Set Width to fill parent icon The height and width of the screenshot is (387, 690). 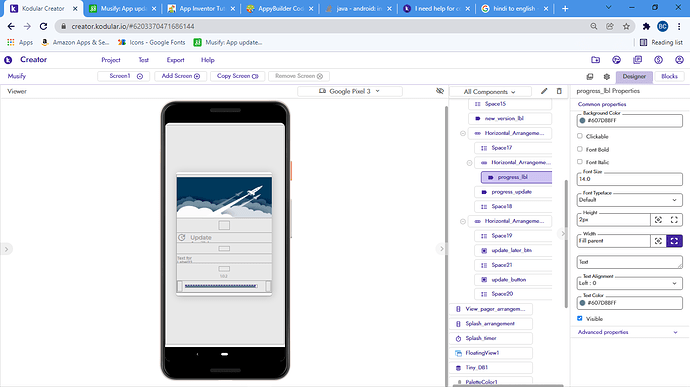click(x=674, y=241)
